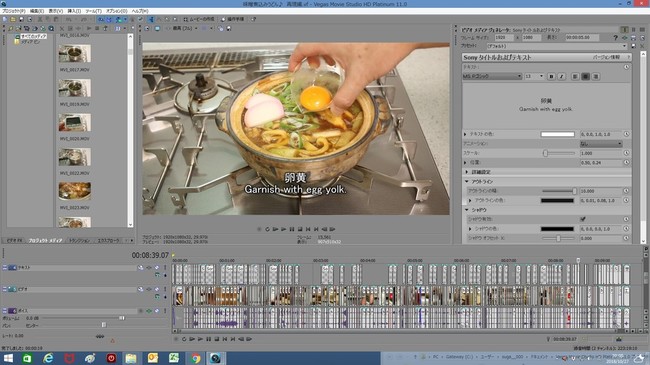This screenshot has width=650, height=365.
Task: Click the length 00:00:05.00 field
Action: (x=582, y=38)
